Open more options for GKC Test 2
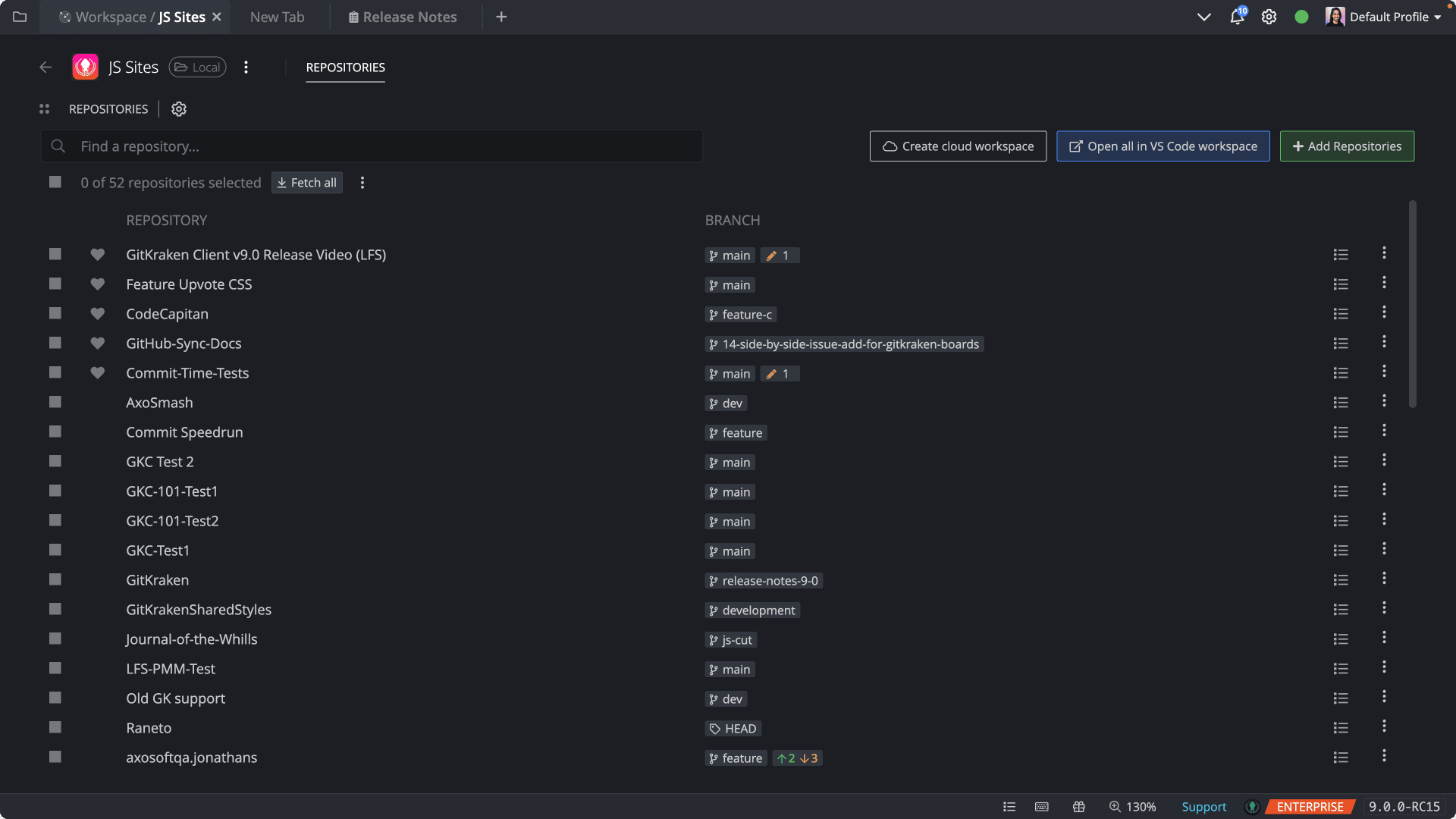Image resolution: width=1456 pixels, height=819 pixels. coord(1384,460)
